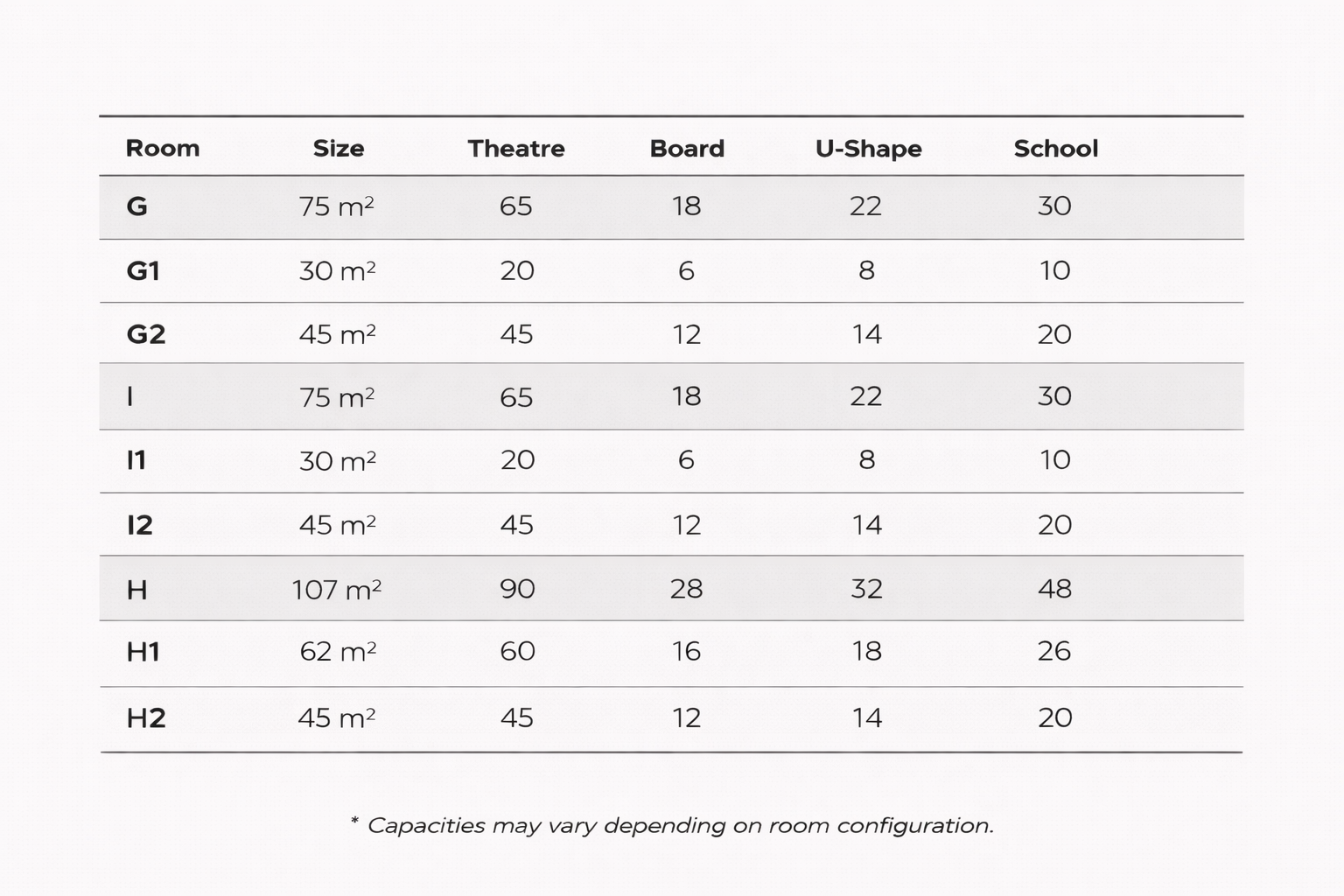1344x896 pixels.
Task: Select the Theatre column header
Action: coord(515,148)
